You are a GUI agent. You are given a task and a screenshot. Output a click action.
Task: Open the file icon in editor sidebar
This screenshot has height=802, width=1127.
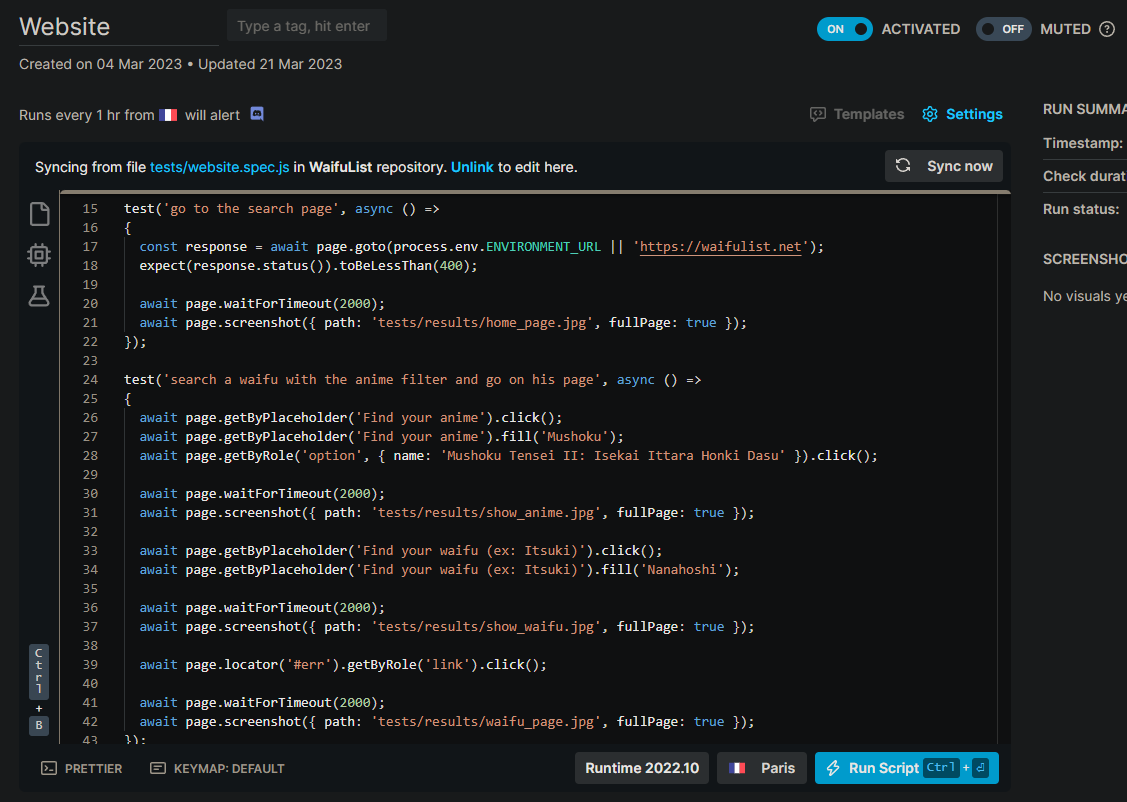(39, 214)
